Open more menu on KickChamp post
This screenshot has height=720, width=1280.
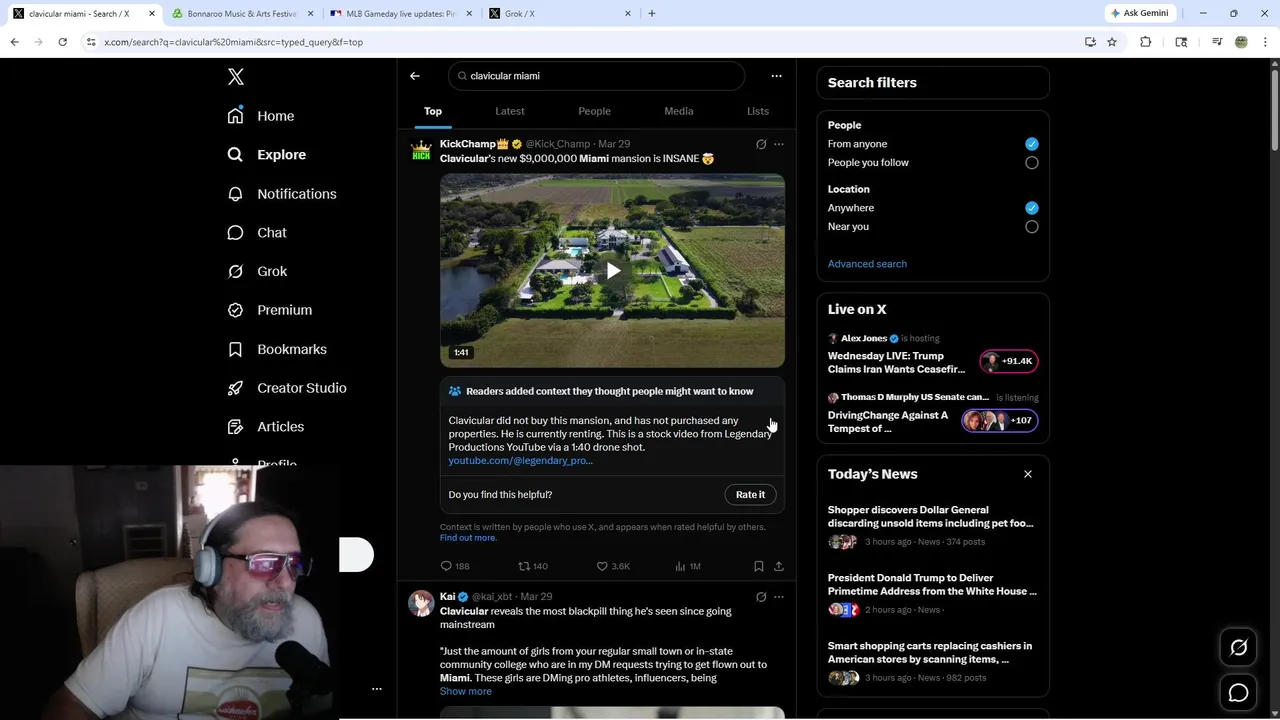coord(779,144)
